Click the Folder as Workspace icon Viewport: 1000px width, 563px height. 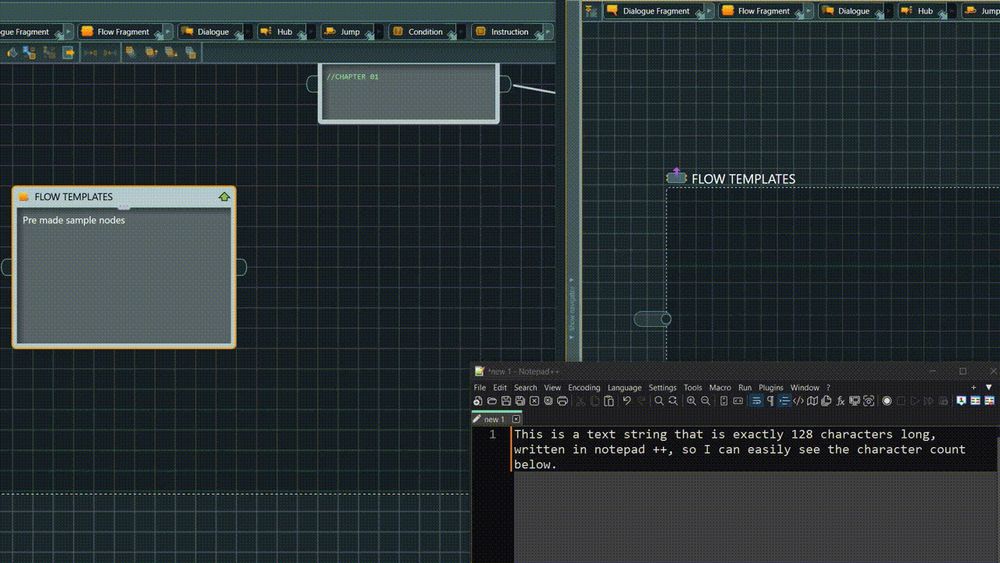coord(855,401)
